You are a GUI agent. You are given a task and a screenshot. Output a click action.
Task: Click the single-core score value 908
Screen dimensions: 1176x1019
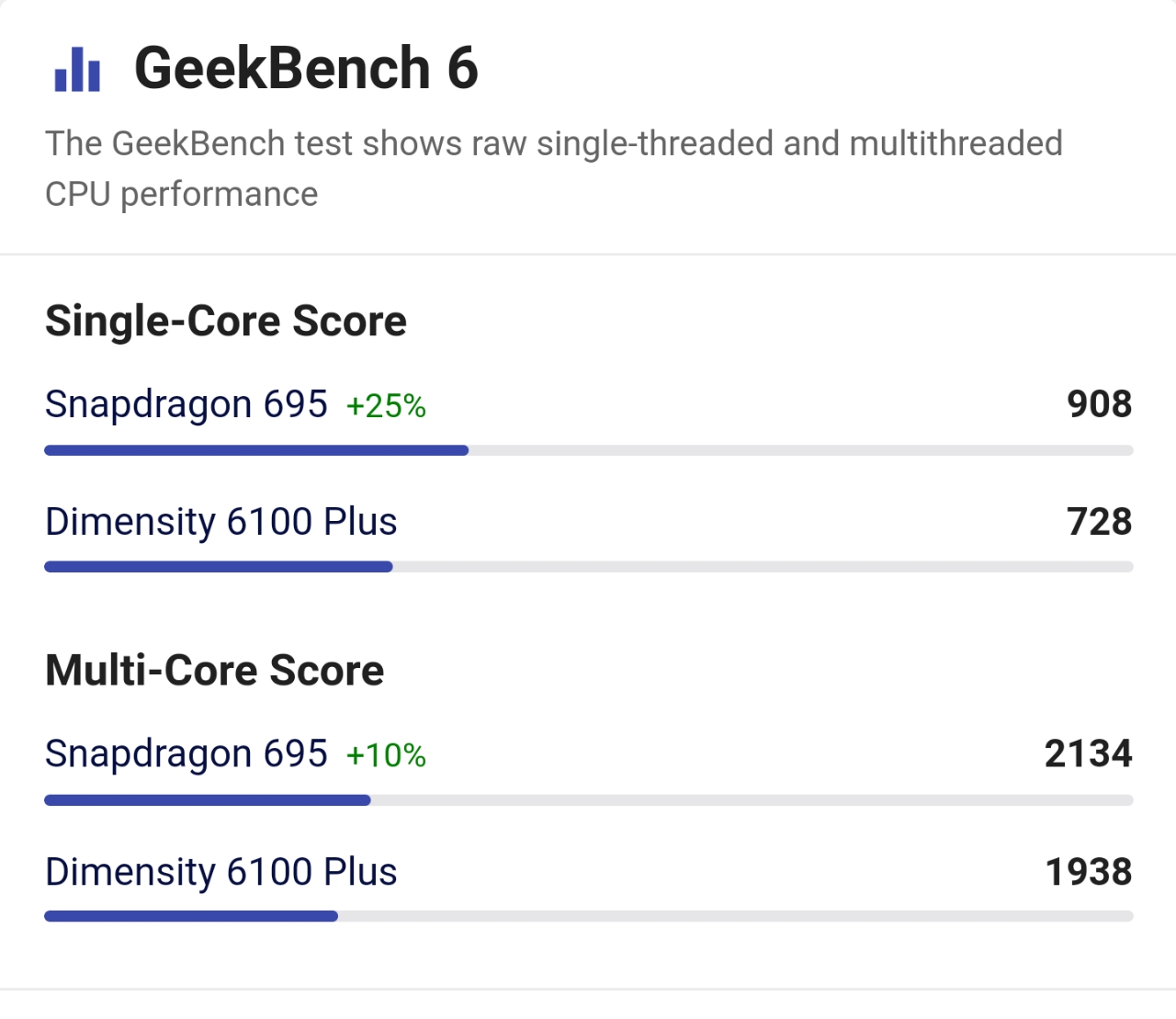click(x=1099, y=404)
